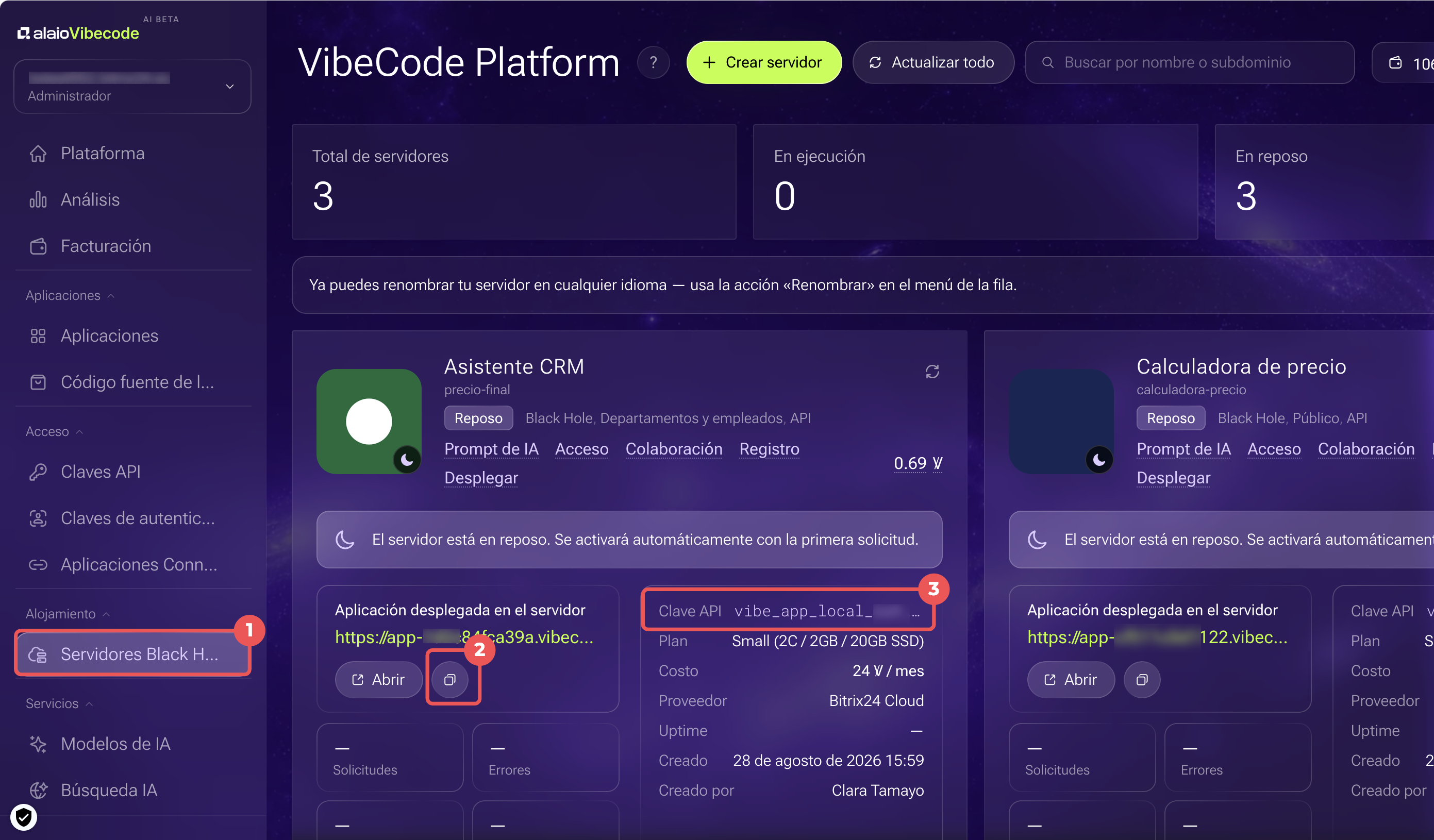This screenshot has height=840, width=1434.
Task: Copy the Calculadora de precio server URL
Action: (x=1142, y=680)
